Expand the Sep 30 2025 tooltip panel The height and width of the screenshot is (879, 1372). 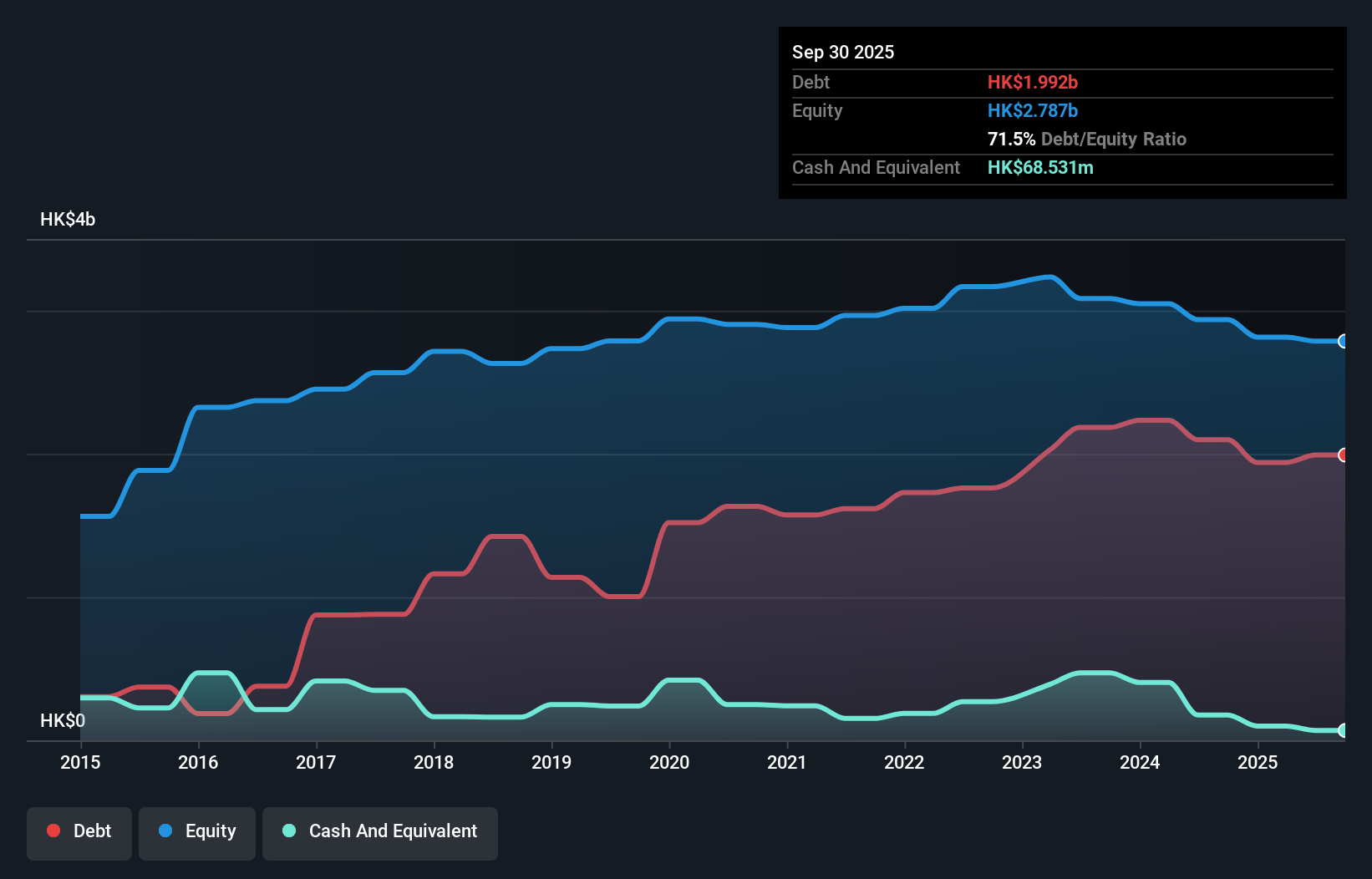click(843, 52)
